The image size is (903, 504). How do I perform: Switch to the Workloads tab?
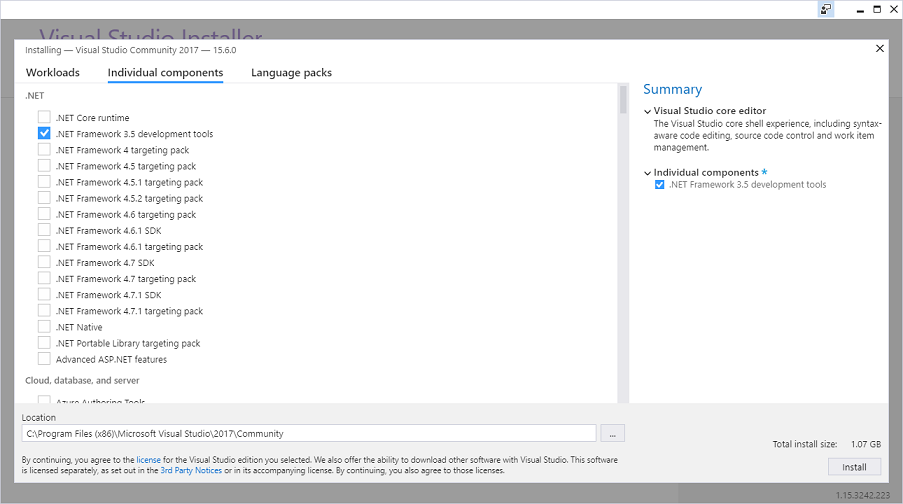click(x=52, y=73)
